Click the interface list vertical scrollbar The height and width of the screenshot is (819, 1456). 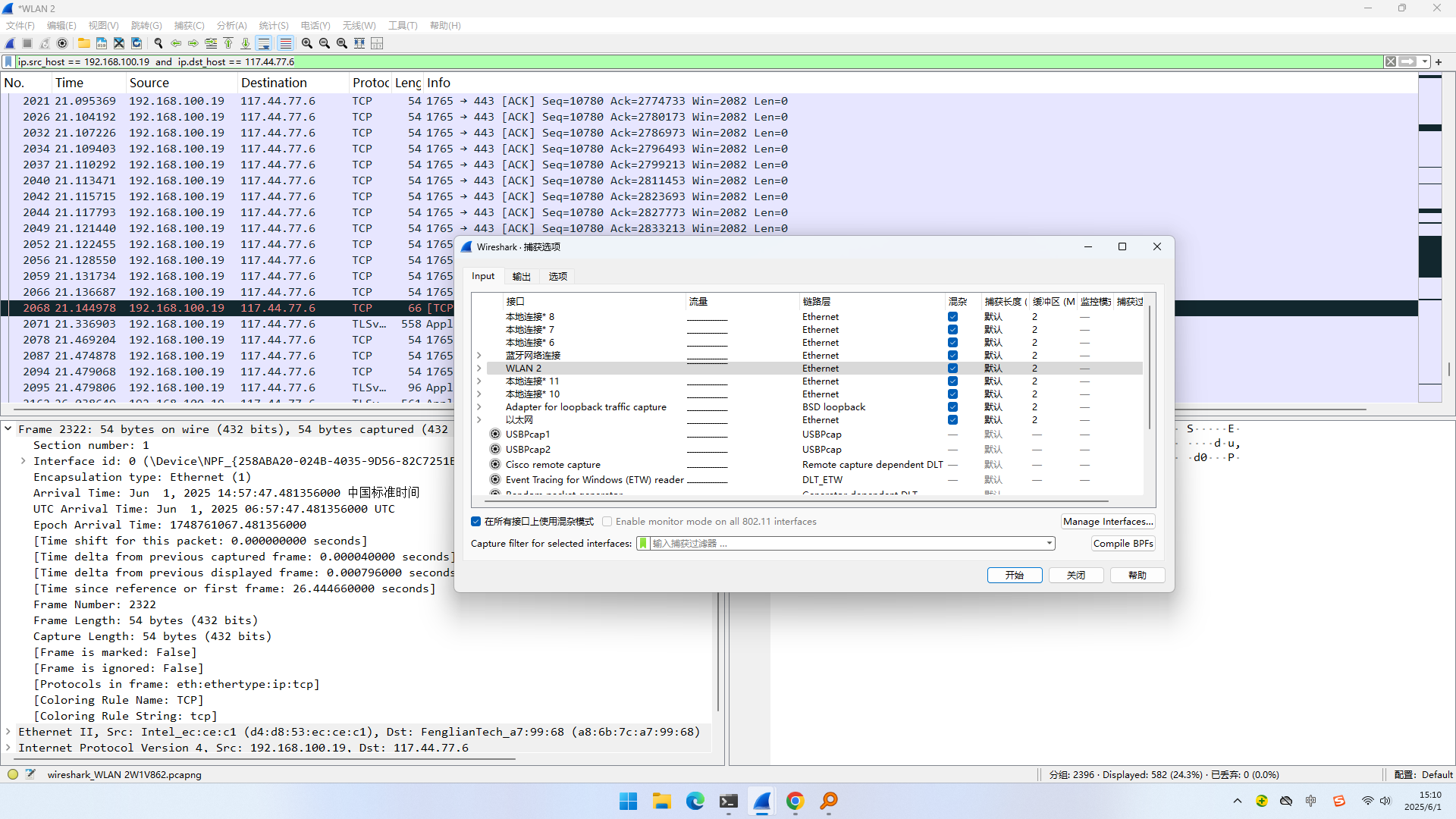pos(1150,368)
